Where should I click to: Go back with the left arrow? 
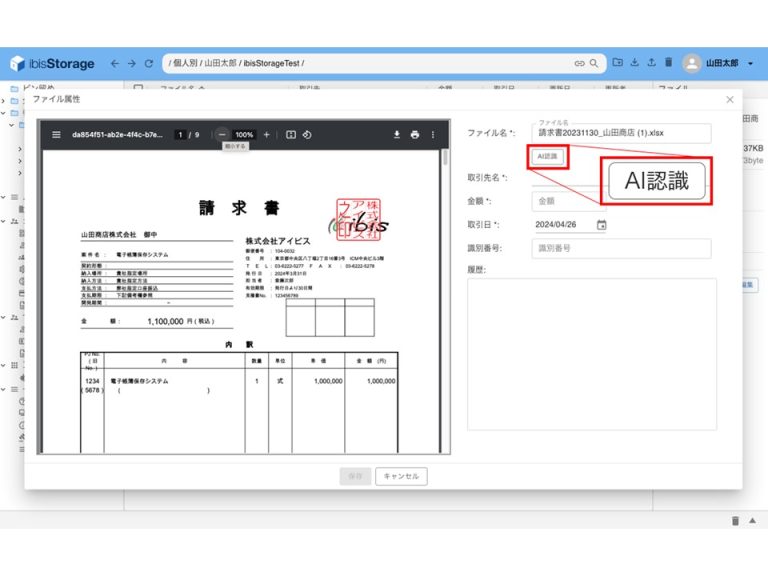click(x=115, y=63)
